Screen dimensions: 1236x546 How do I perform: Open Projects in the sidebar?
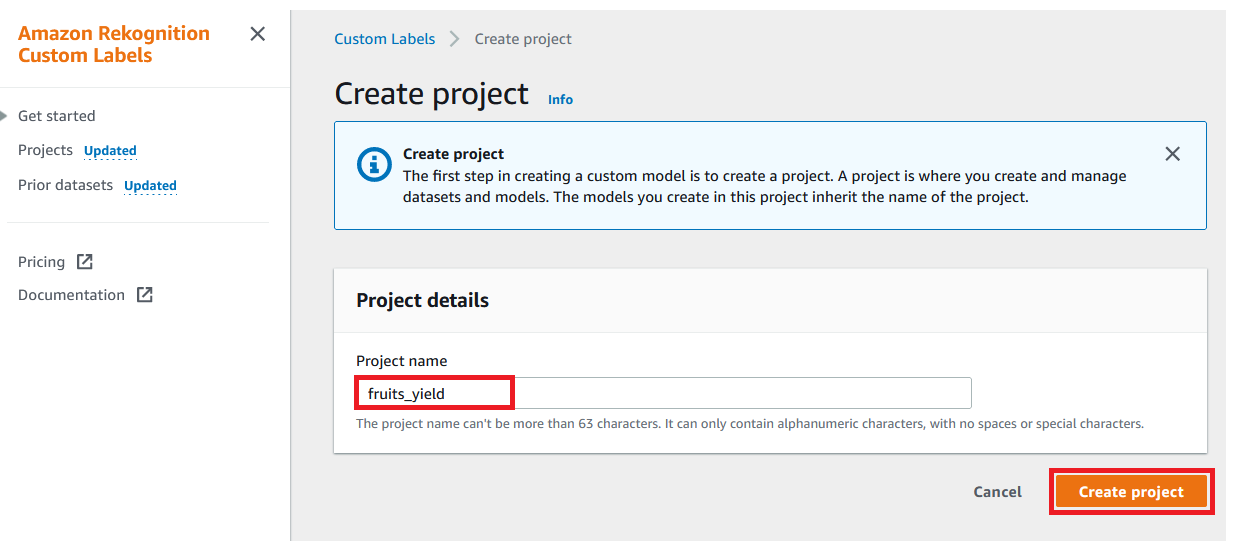45,150
